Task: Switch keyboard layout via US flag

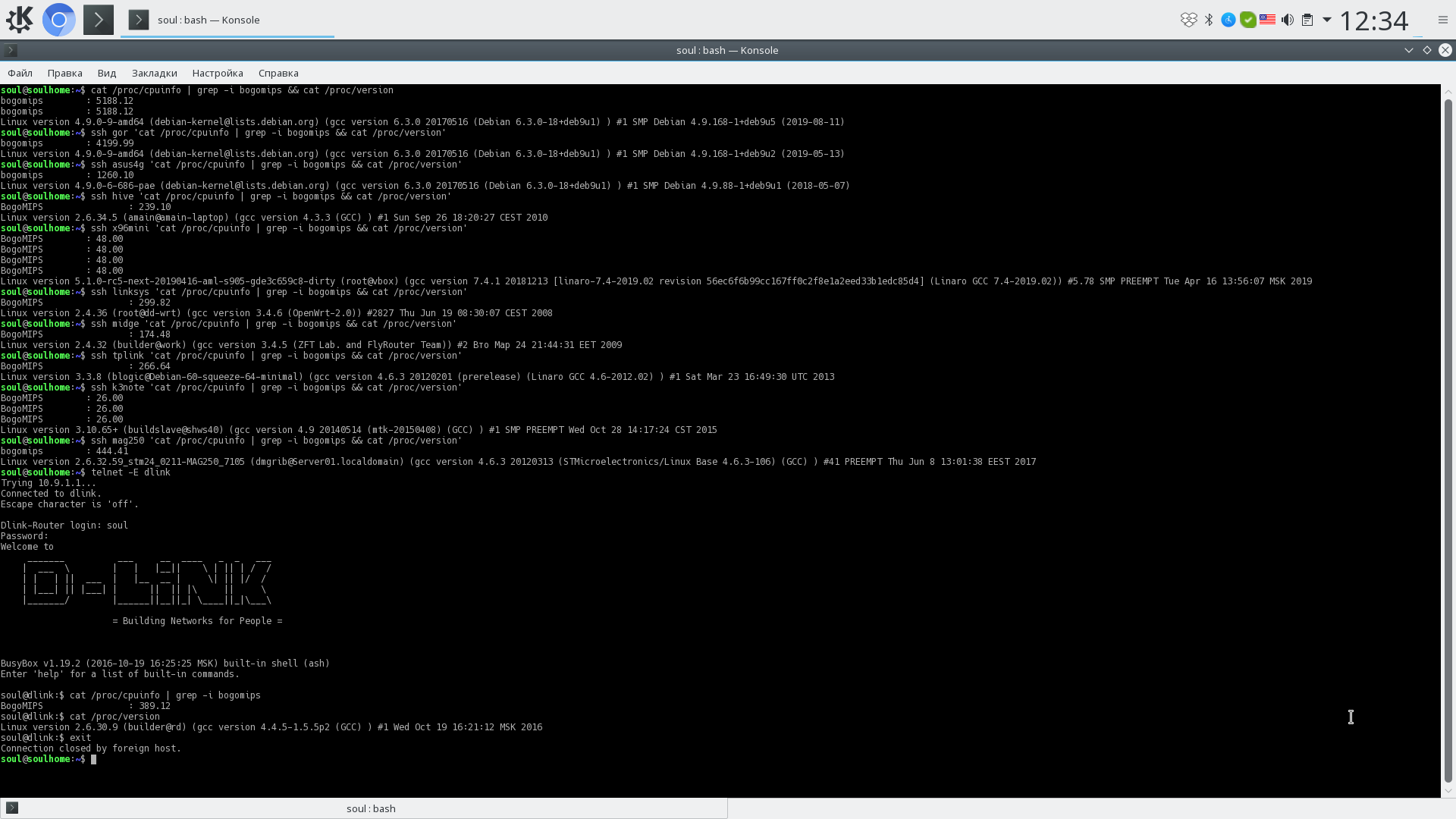Action: click(1267, 20)
